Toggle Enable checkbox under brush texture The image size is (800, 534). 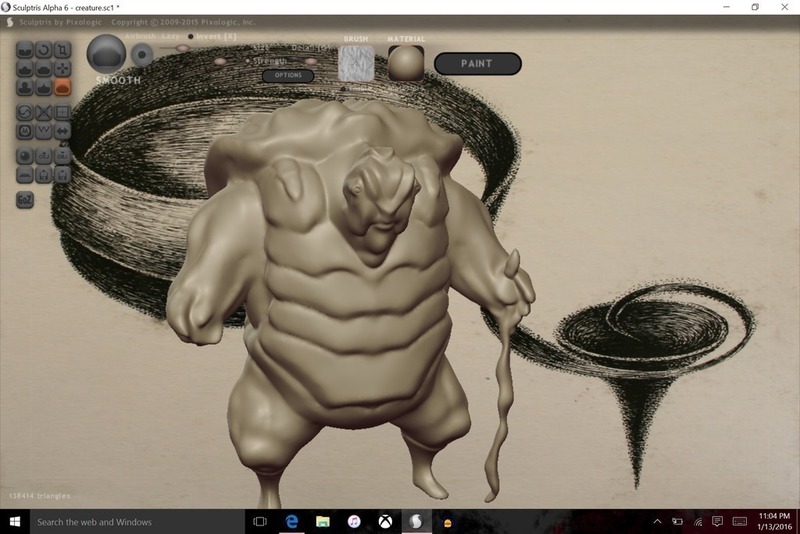[x=343, y=88]
